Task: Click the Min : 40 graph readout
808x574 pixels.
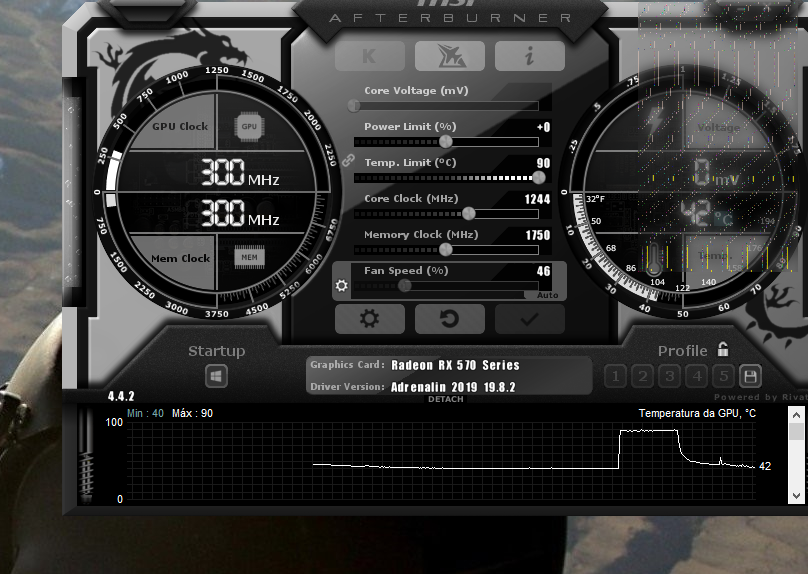Action: 145,413
